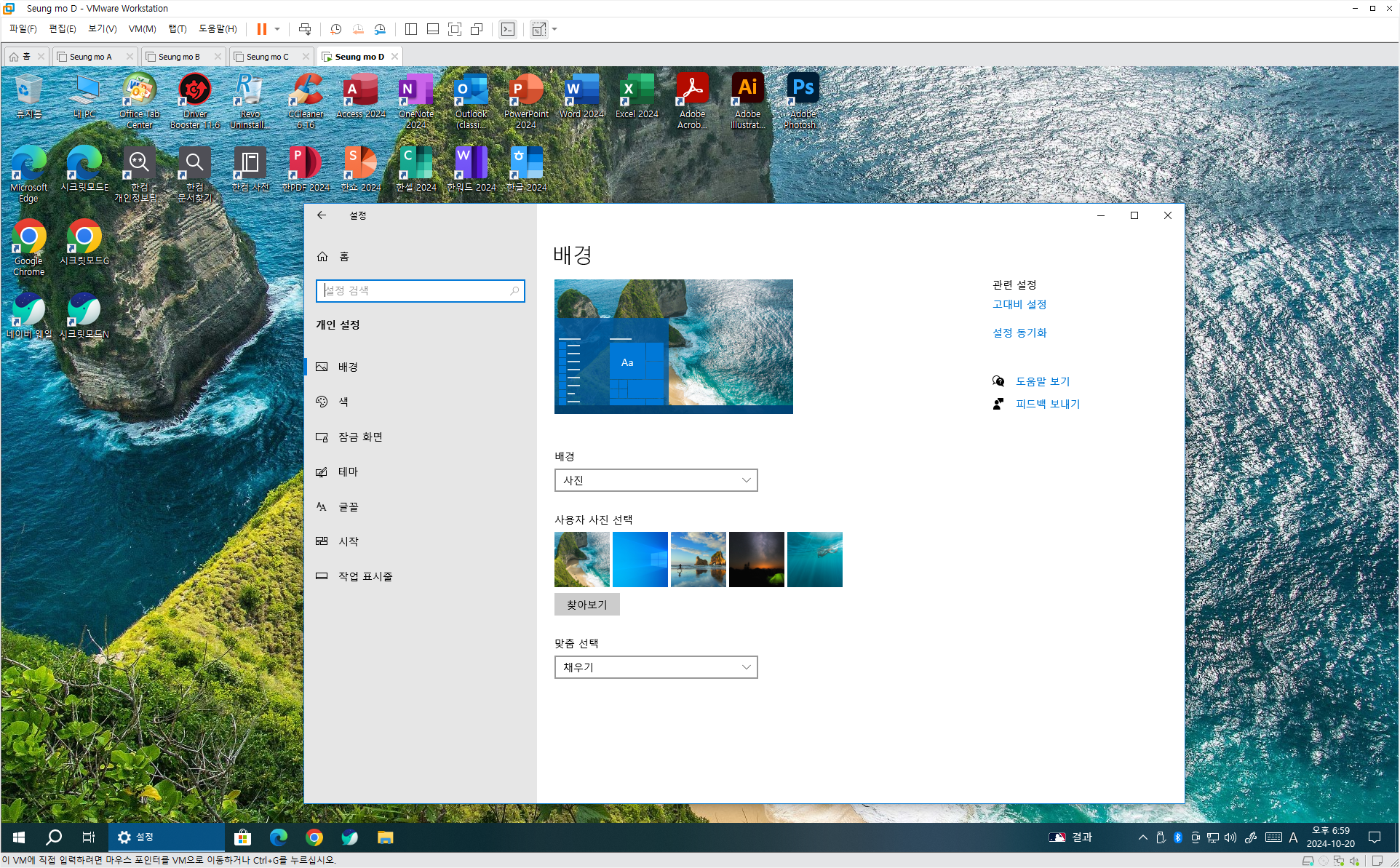This screenshot has height=868, width=1400.
Task: Select the starry night sky wallpaper thumbnail
Action: pos(756,560)
